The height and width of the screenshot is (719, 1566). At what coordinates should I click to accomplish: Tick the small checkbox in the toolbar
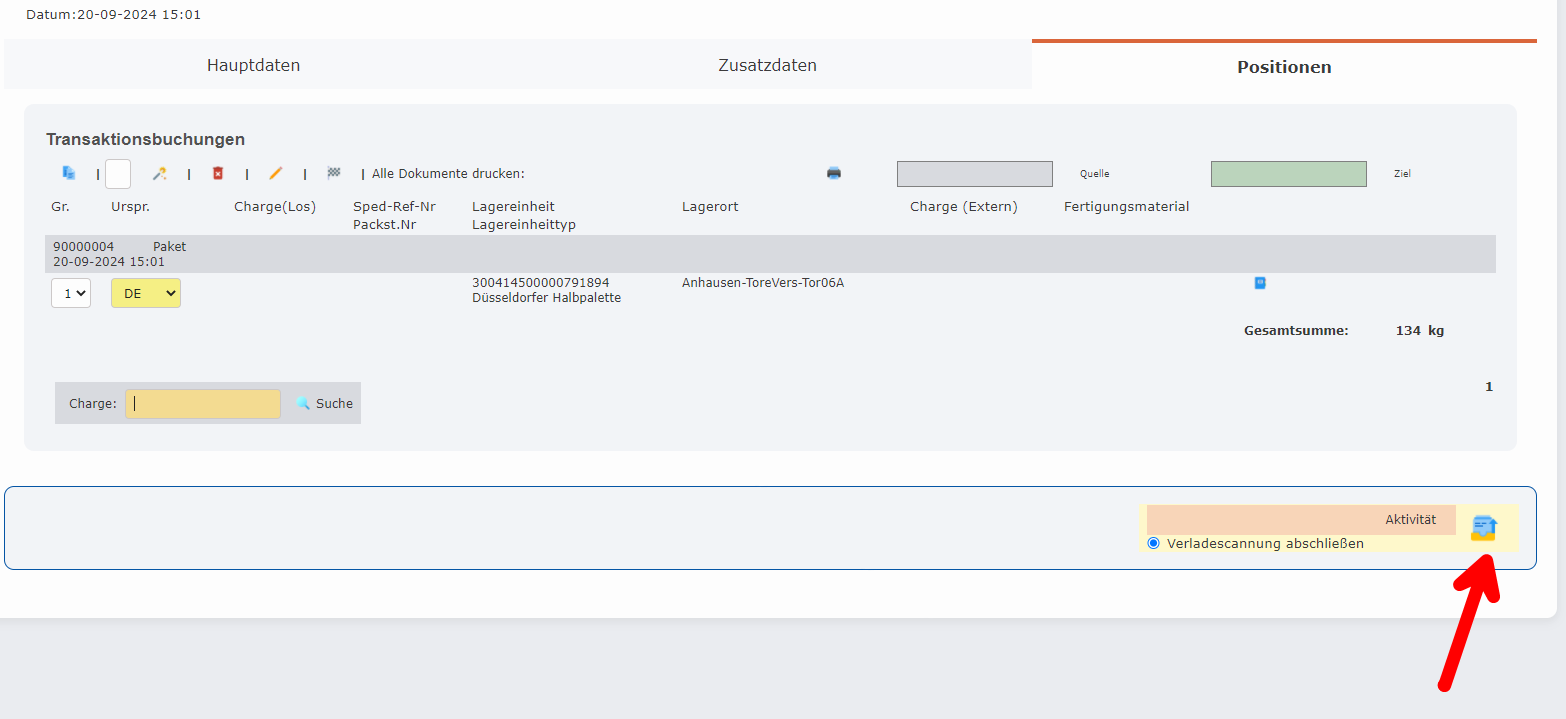[118, 174]
